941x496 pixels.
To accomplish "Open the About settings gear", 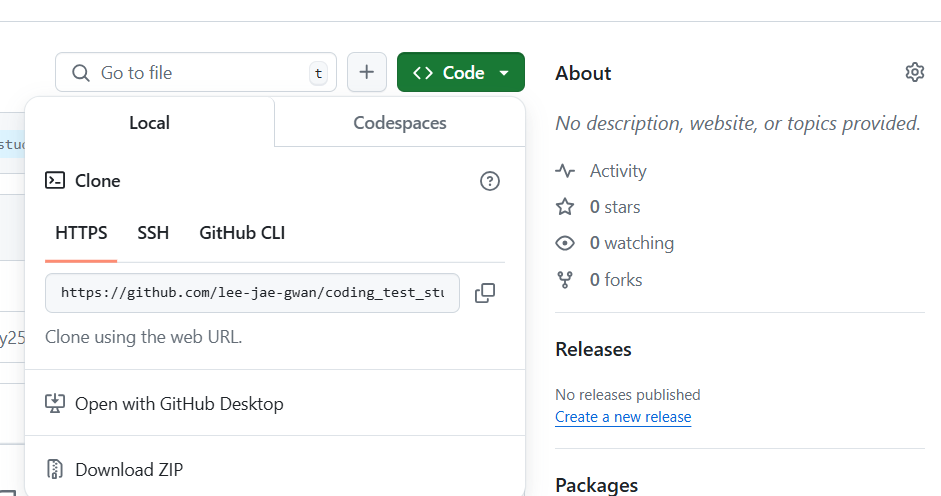I will pyautogui.click(x=914, y=72).
